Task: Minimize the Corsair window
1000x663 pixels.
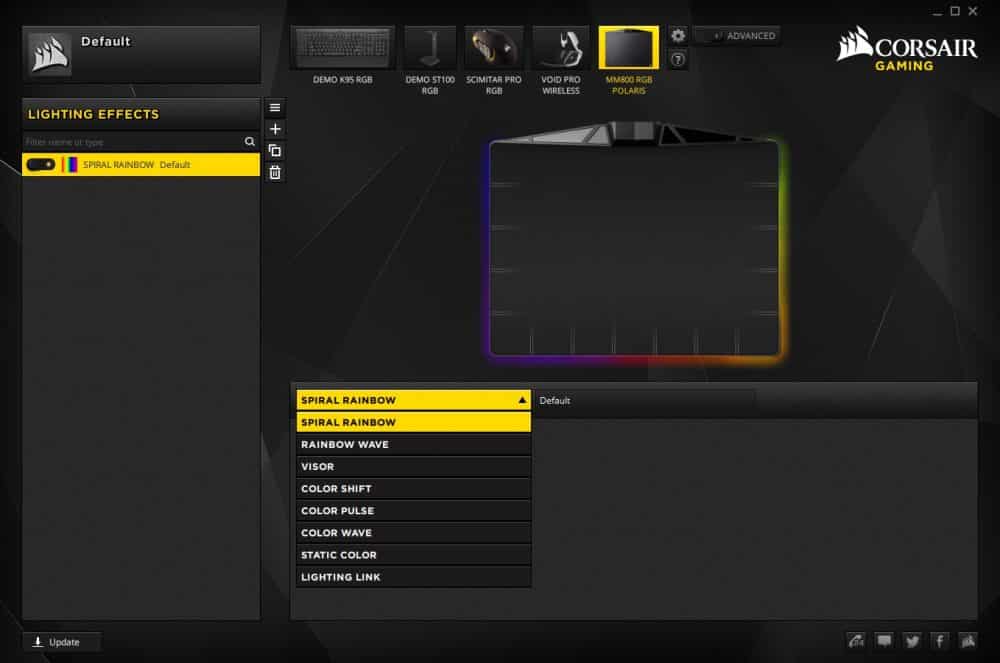Action: pos(937,11)
